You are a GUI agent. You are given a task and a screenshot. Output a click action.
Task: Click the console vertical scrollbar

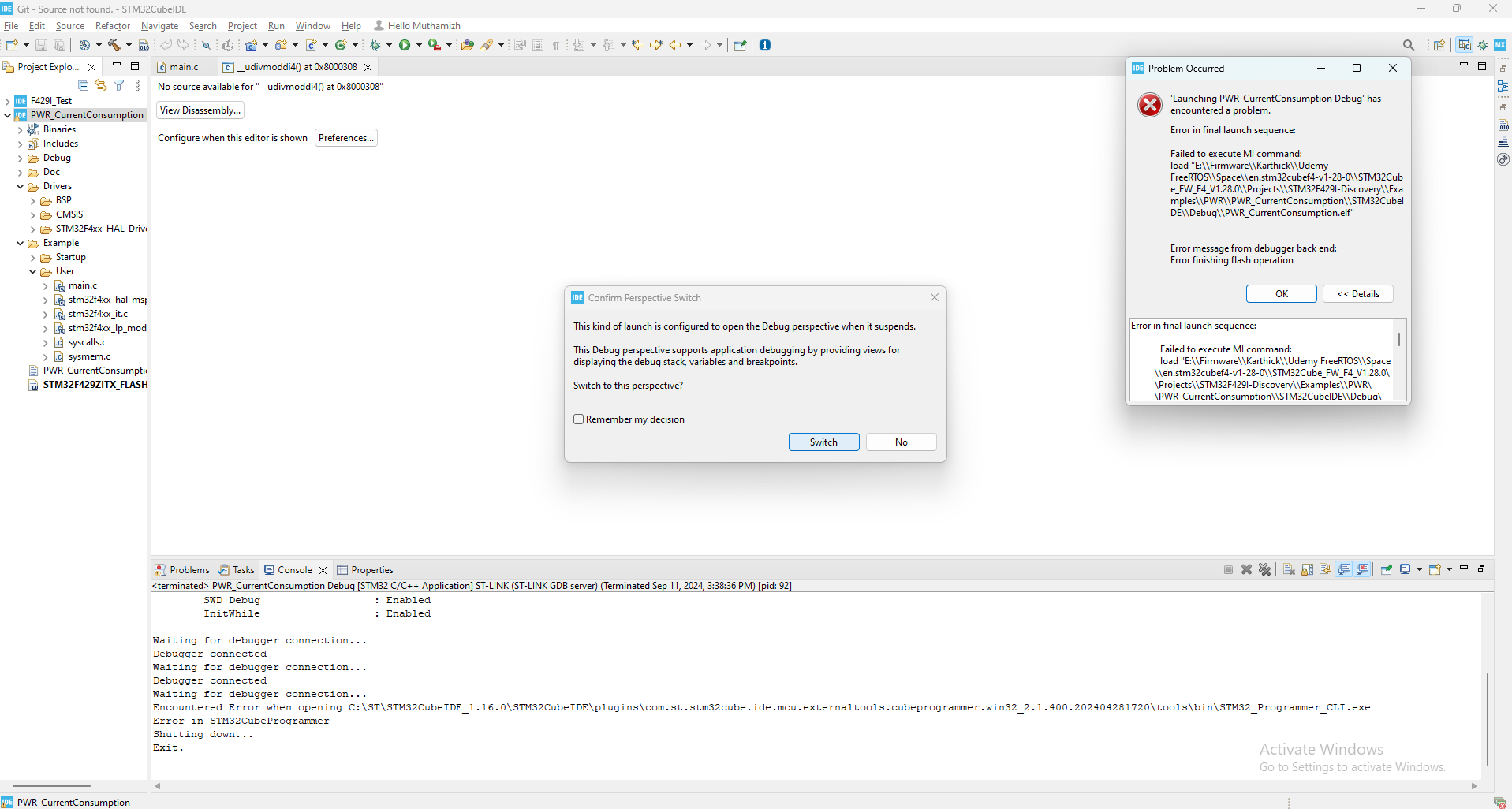pyautogui.click(x=1486, y=718)
